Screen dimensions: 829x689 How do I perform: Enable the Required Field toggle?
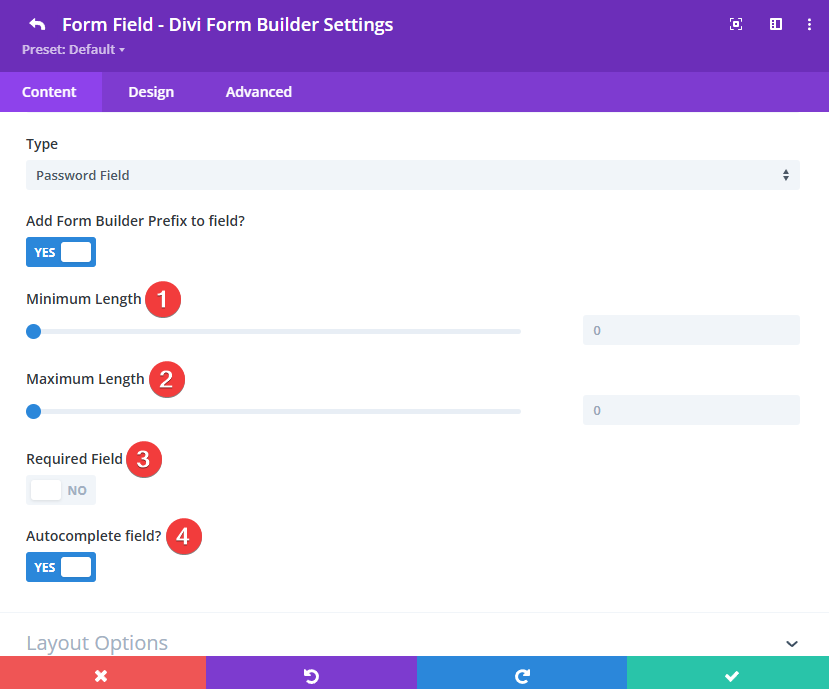coord(61,490)
